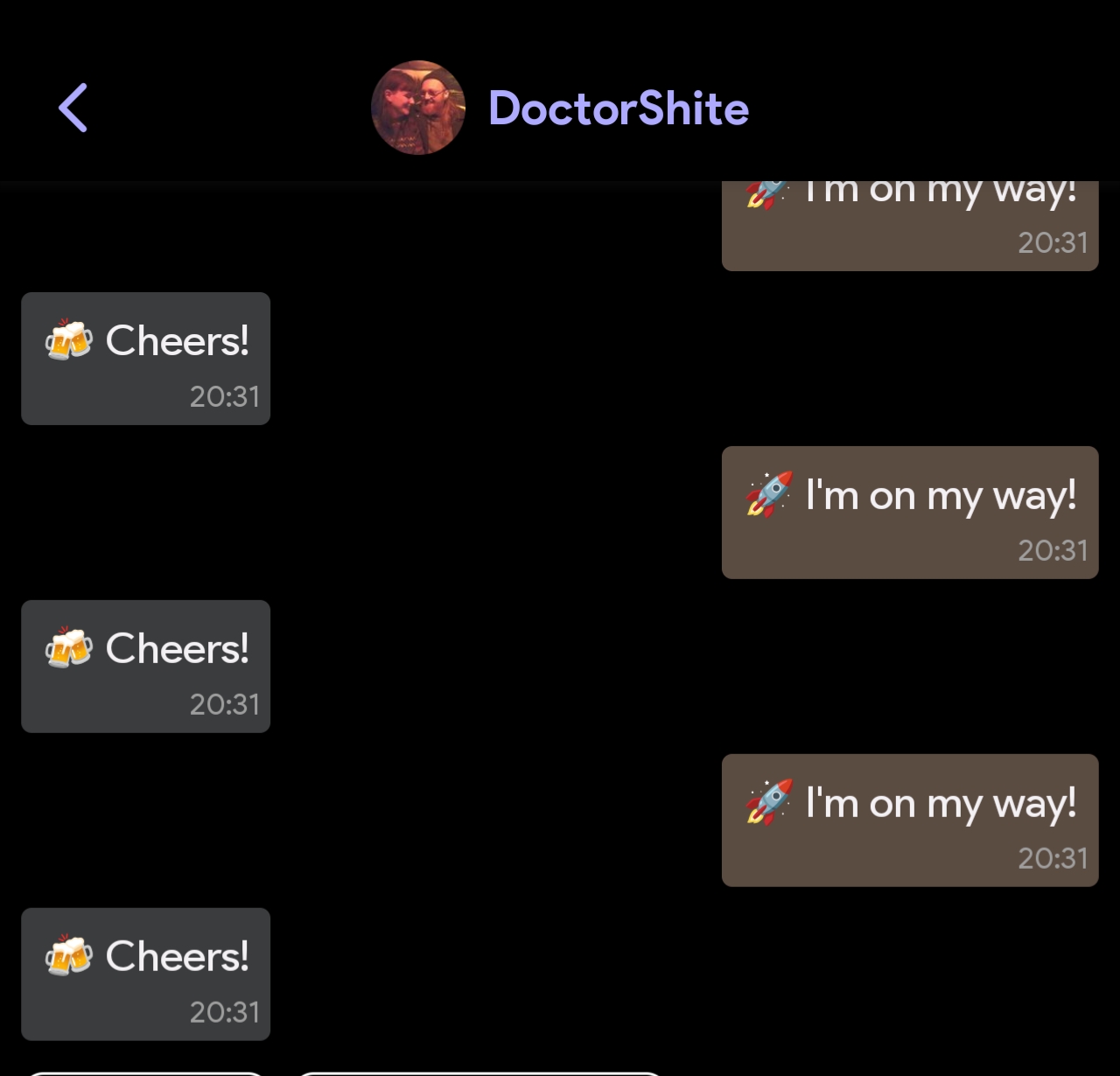Select the middle Cheers! message bubble

coord(145,667)
